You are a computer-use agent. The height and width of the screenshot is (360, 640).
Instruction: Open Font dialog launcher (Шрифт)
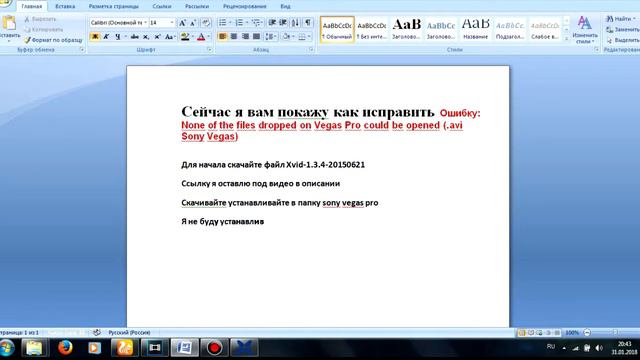tap(209, 49)
